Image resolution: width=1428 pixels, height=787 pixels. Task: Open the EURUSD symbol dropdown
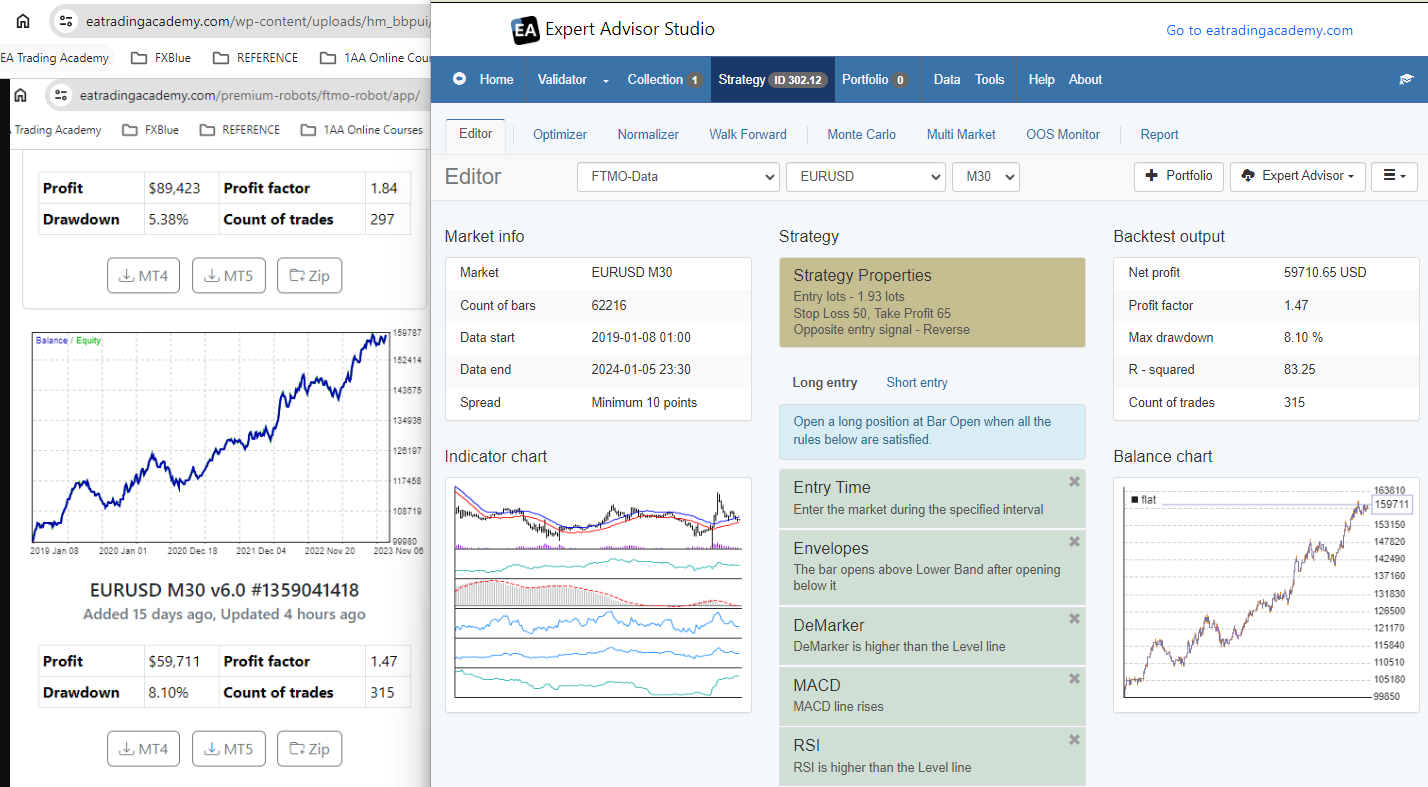coord(866,177)
